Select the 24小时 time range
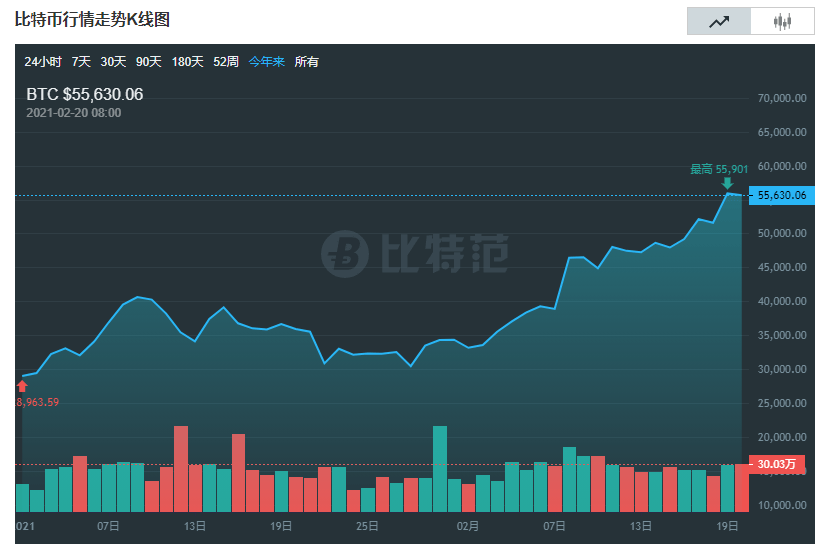The width and height of the screenshot is (831, 555). pos(43,62)
